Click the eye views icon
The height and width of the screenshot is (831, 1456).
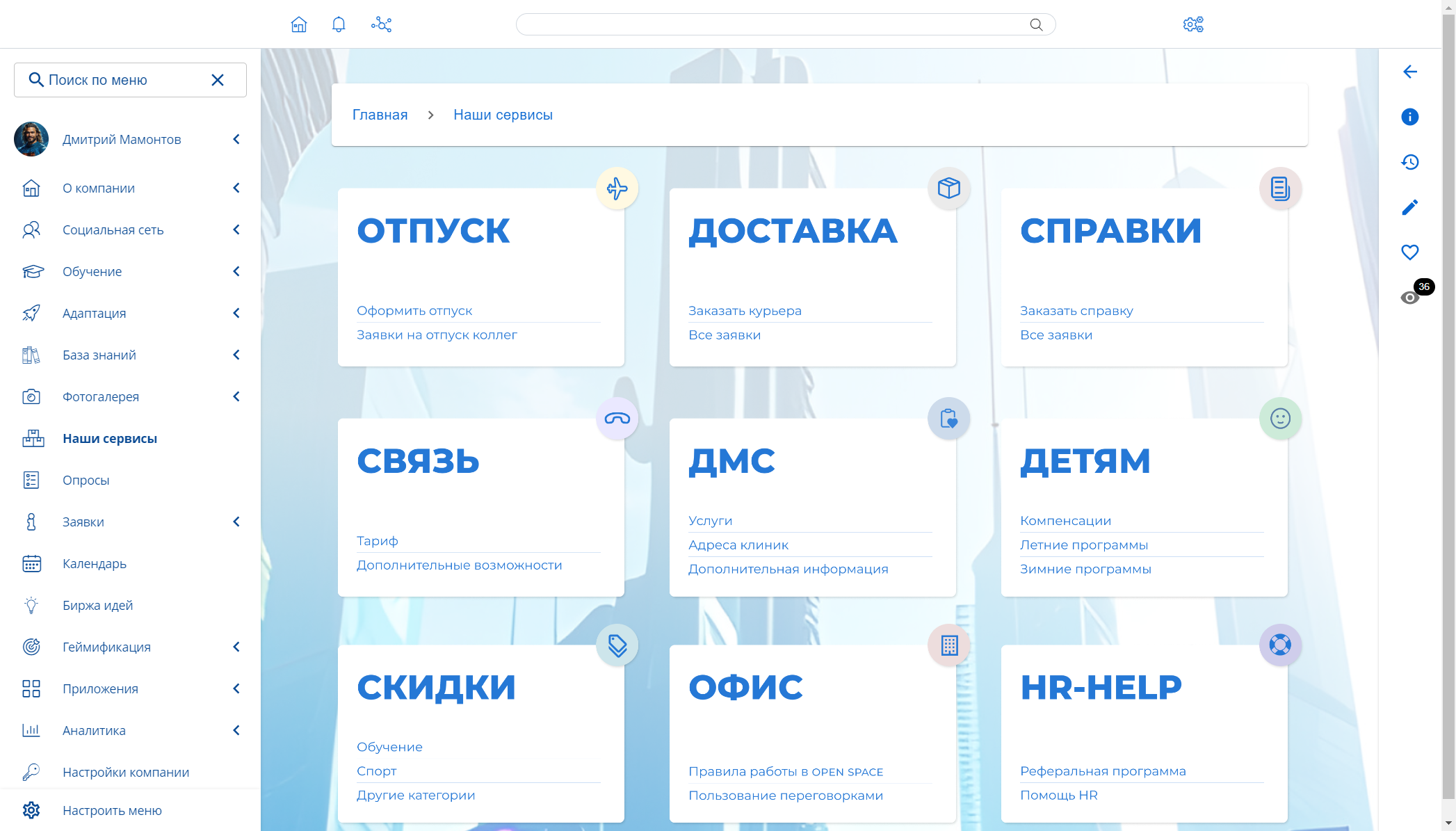(1409, 298)
